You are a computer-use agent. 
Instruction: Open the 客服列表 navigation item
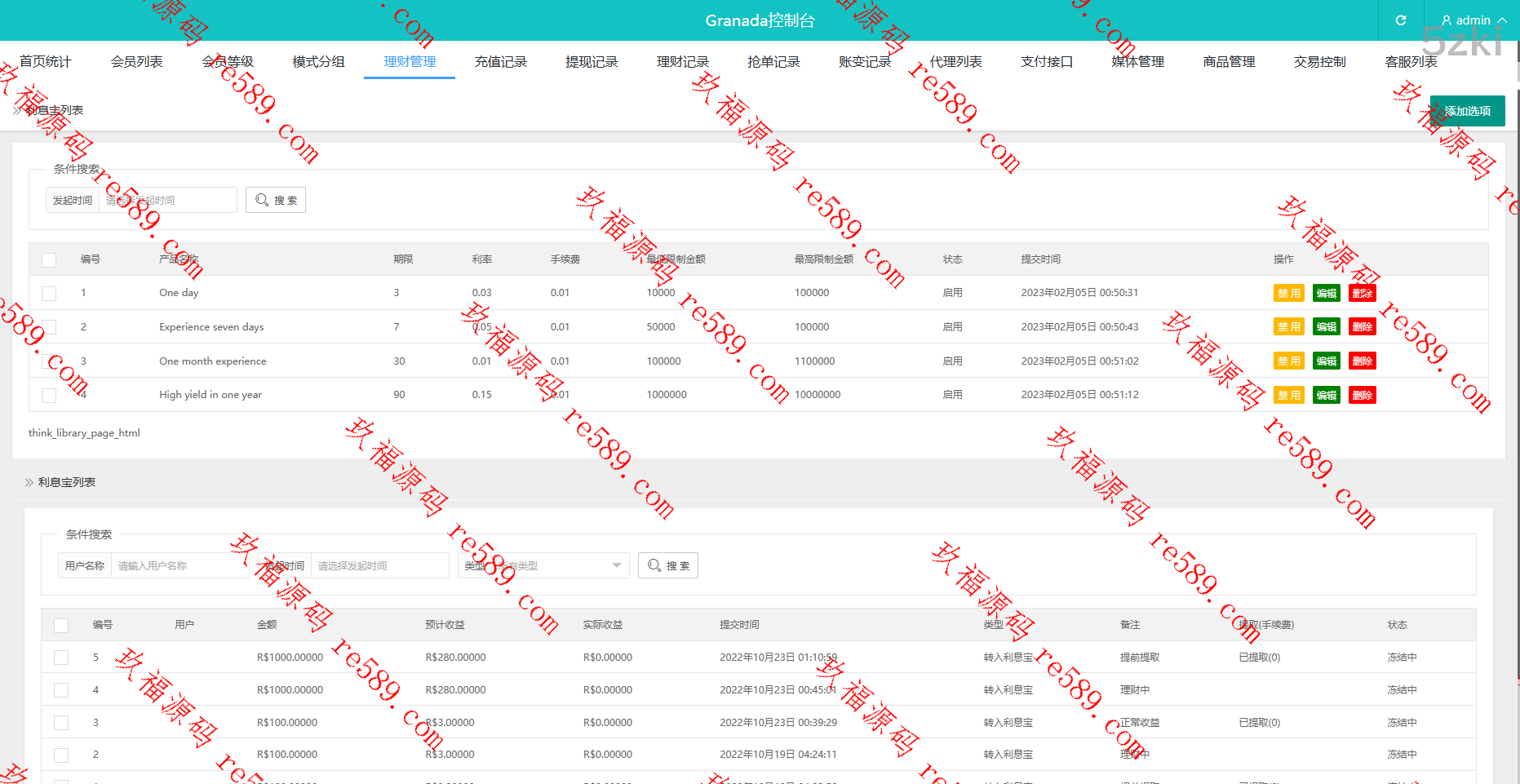(1411, 62)
